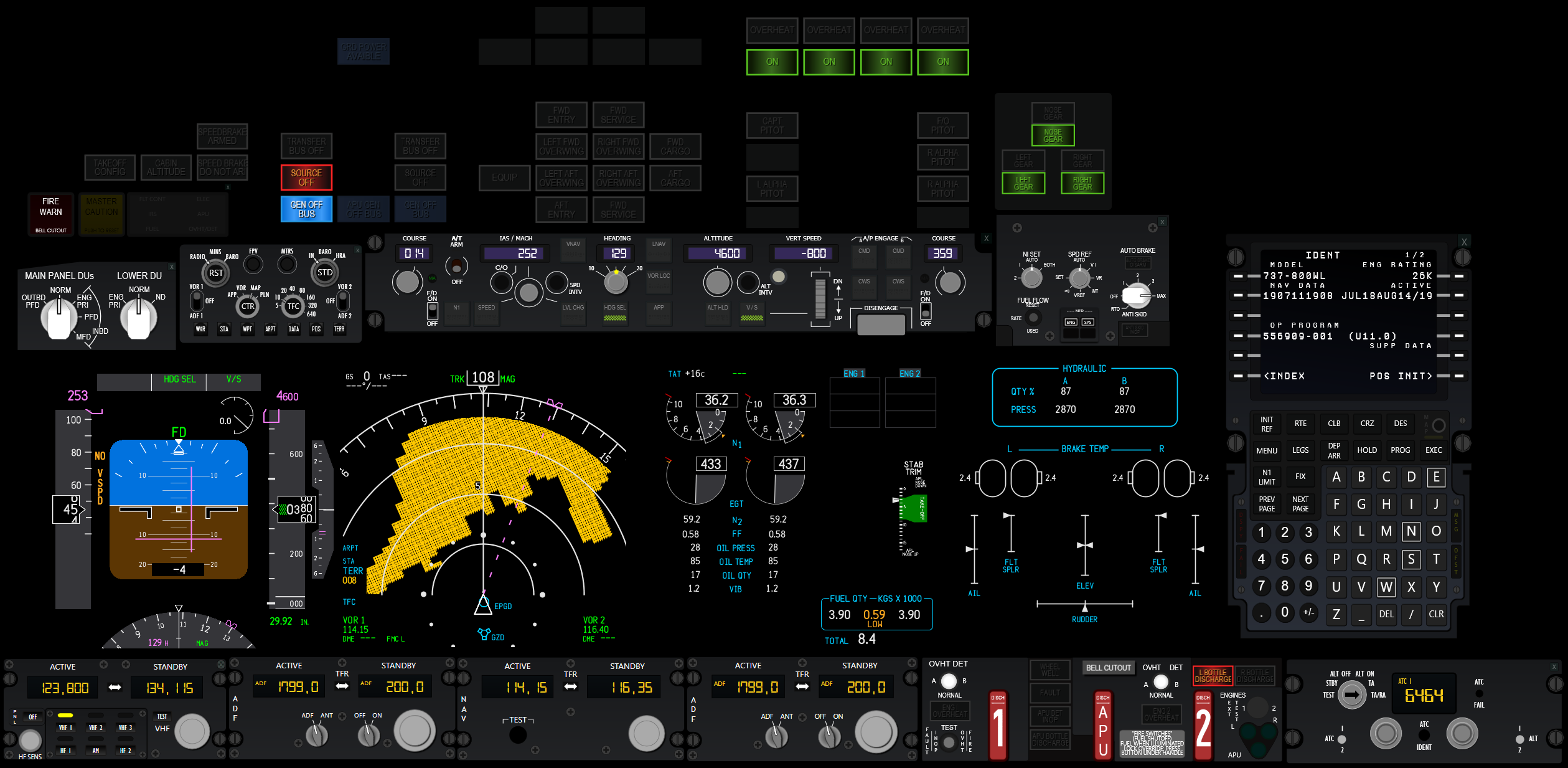Open the LEGS page on CDU

[x=1300, y=450]
